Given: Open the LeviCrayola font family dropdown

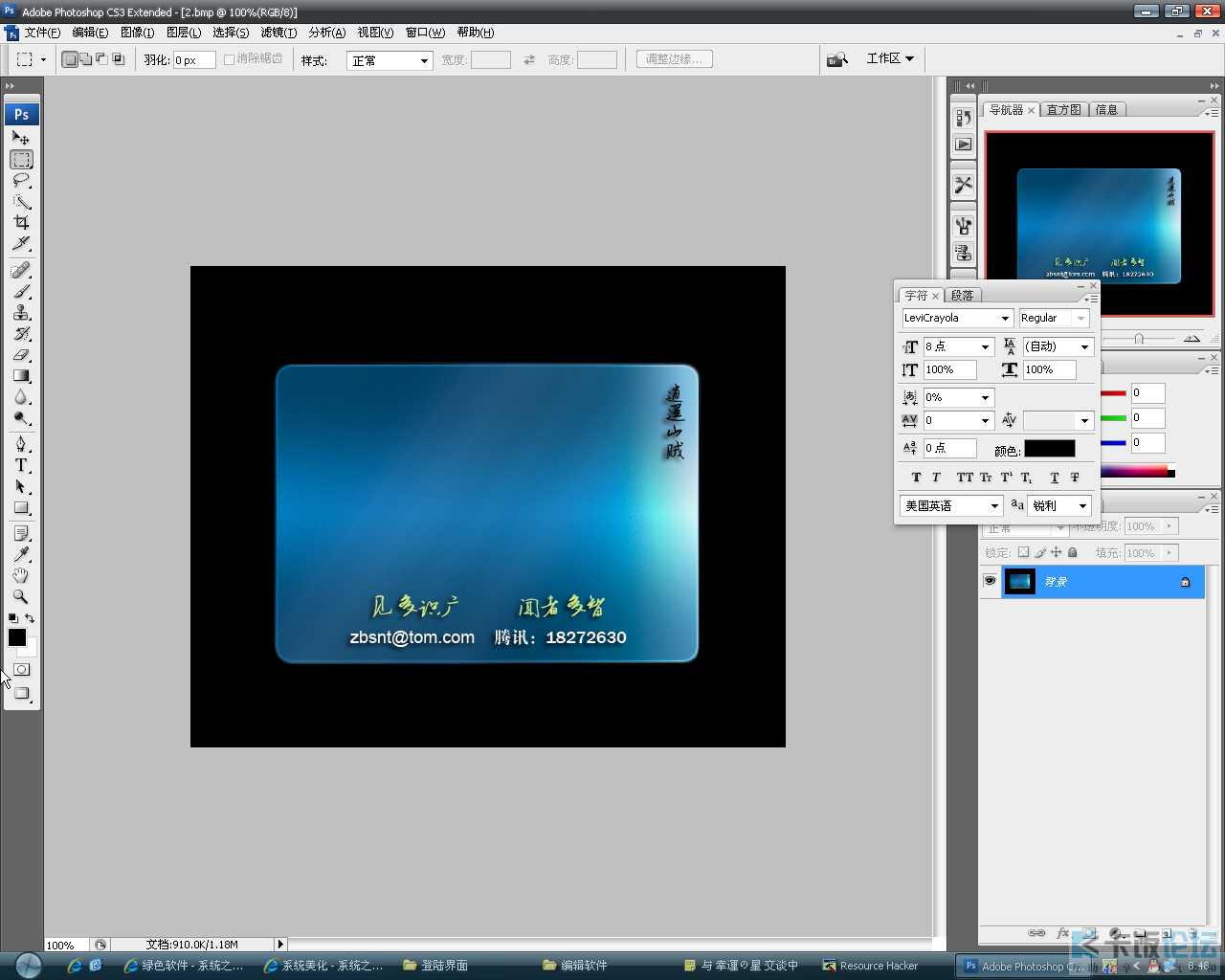Looking at the screenshot, I should click(1005, 318).
